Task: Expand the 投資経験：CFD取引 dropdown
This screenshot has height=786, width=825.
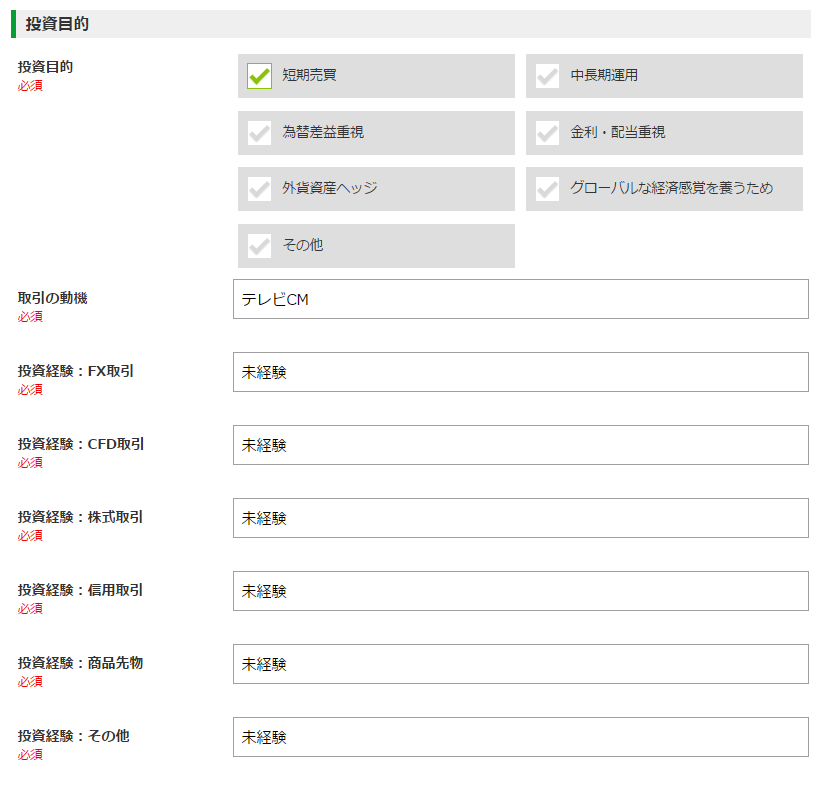Action: (520, 445)
